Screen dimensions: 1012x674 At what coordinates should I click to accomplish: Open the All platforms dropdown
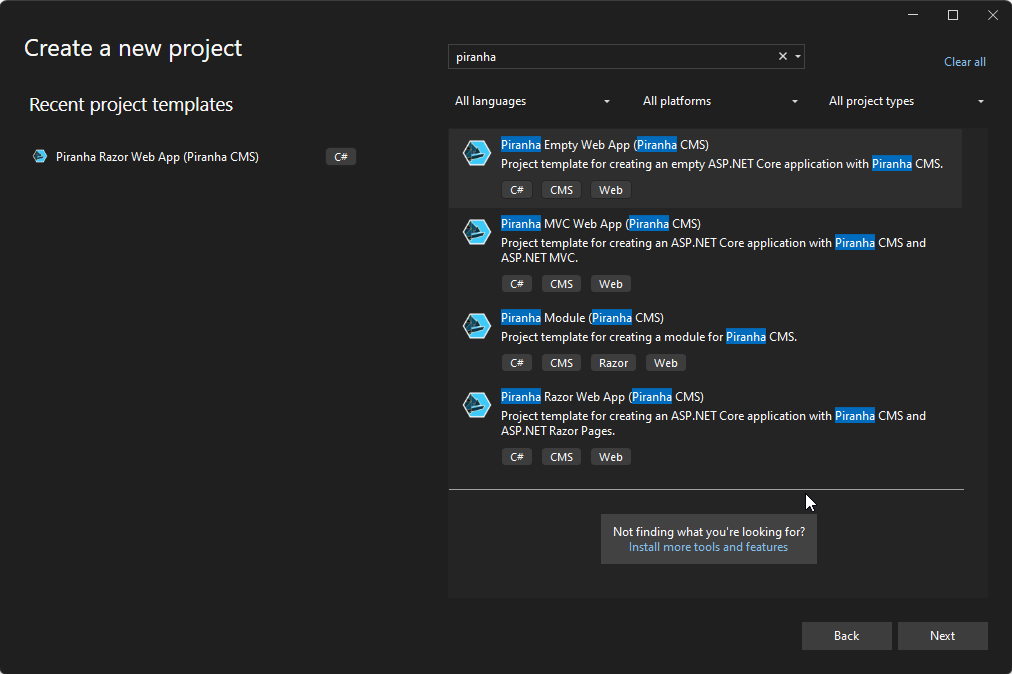tap(720, 101)
